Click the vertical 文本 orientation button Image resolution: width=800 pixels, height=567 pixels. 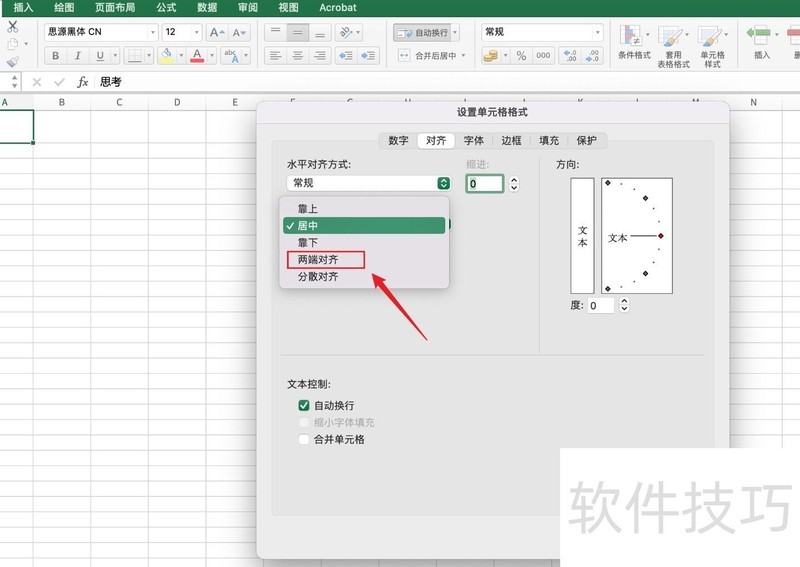pyautogui.click(x=582, y=236)
